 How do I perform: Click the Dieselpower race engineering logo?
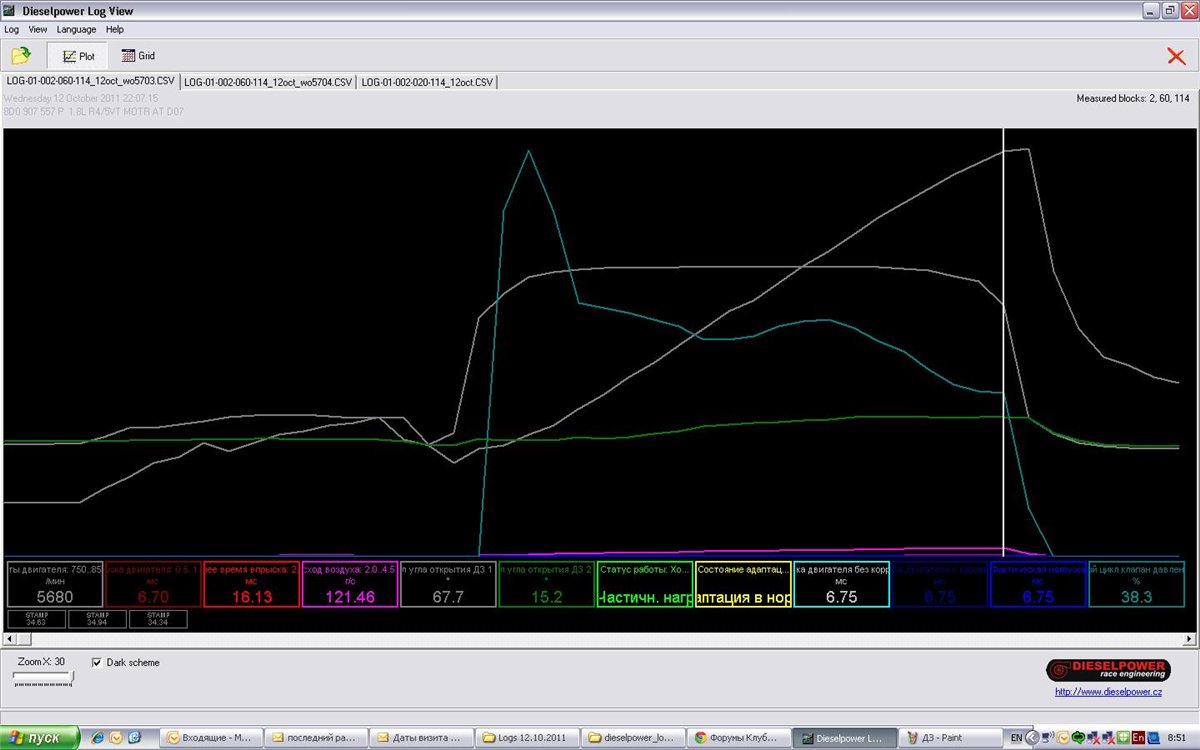1108,670
